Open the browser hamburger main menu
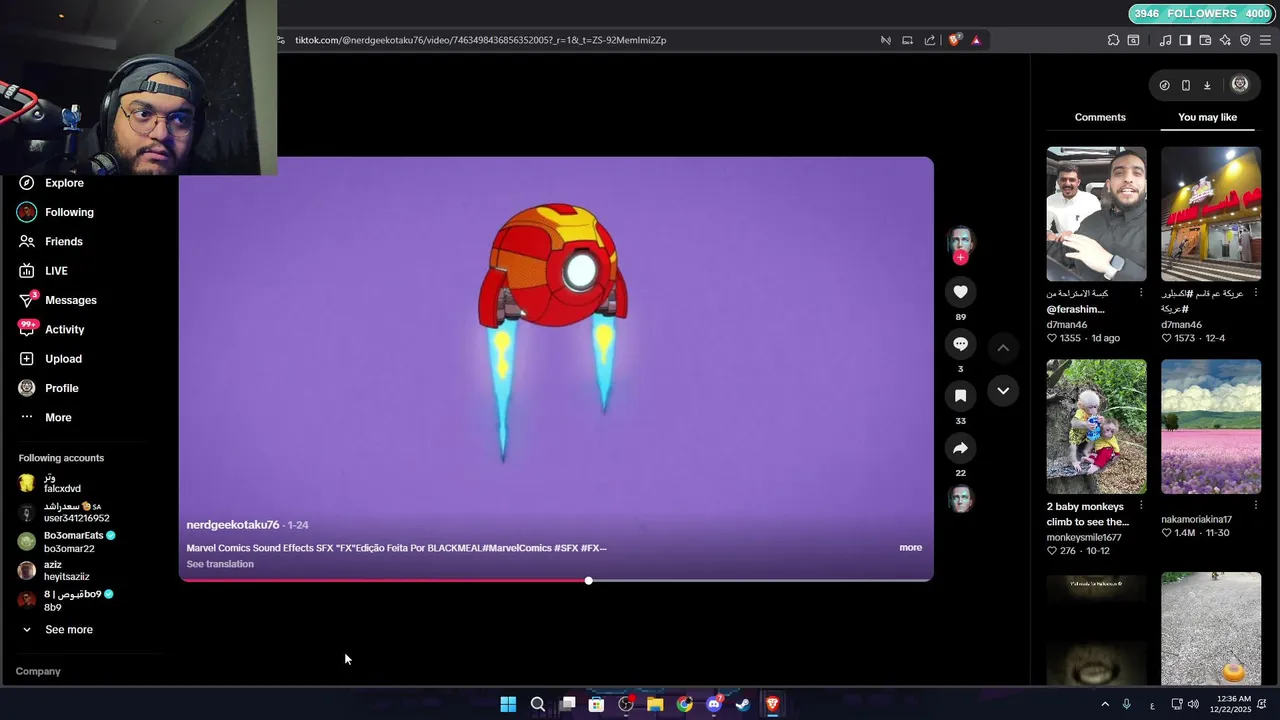This screenshot has width=1280, height=720. 1265,40
